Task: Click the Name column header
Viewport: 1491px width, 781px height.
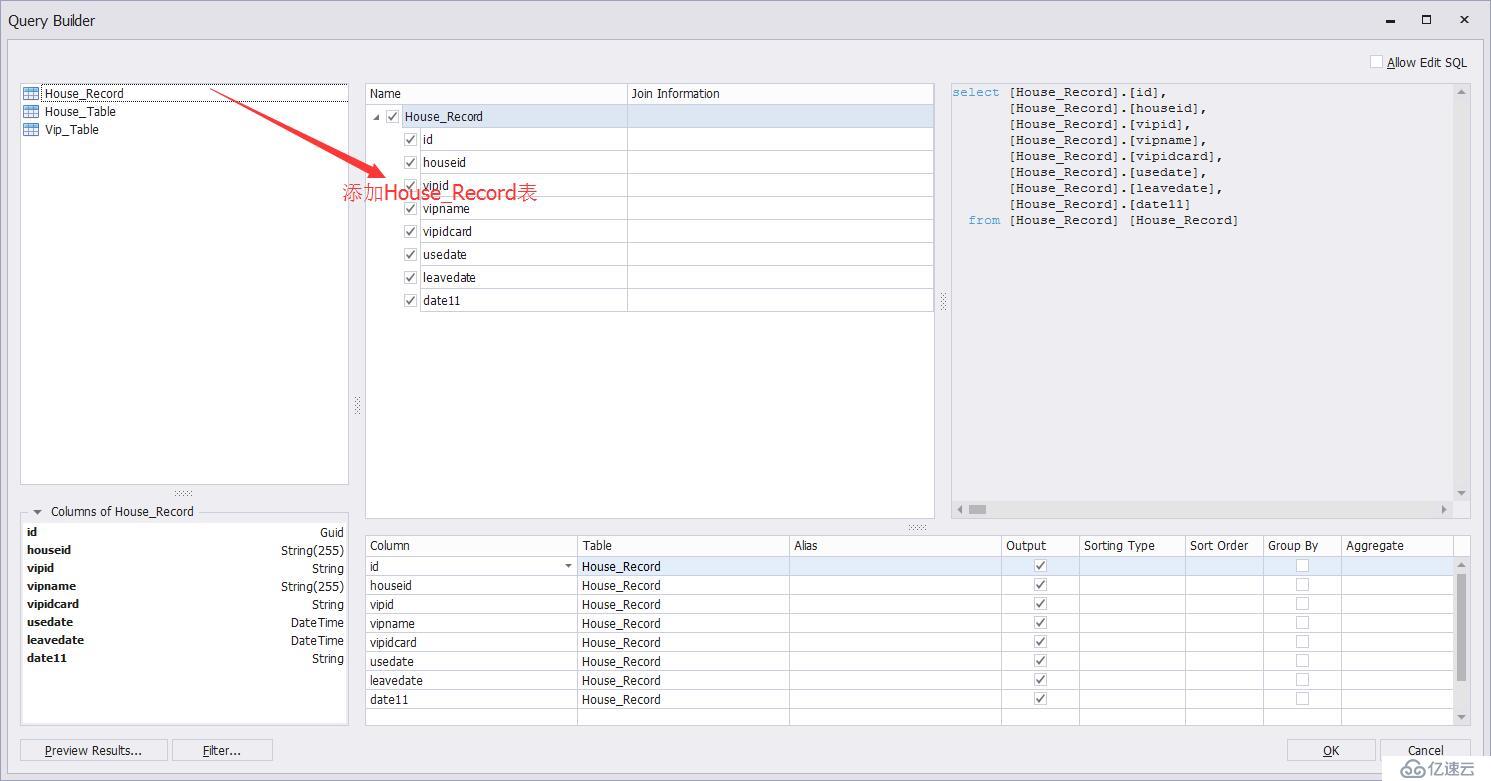Action: [496, 94]
